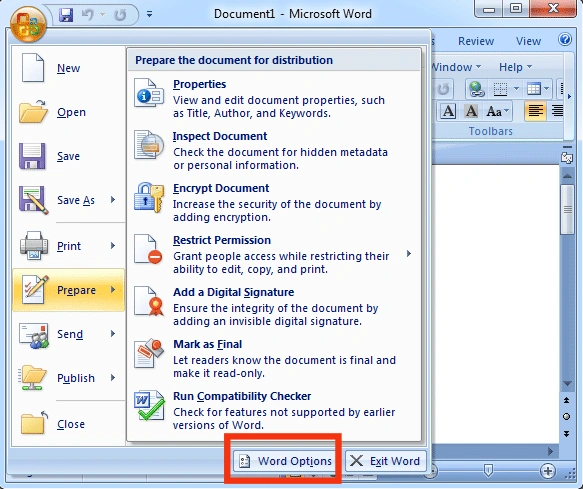Open the insert table dropdown arrow
The image size is (583, 489).
[546, 89]
